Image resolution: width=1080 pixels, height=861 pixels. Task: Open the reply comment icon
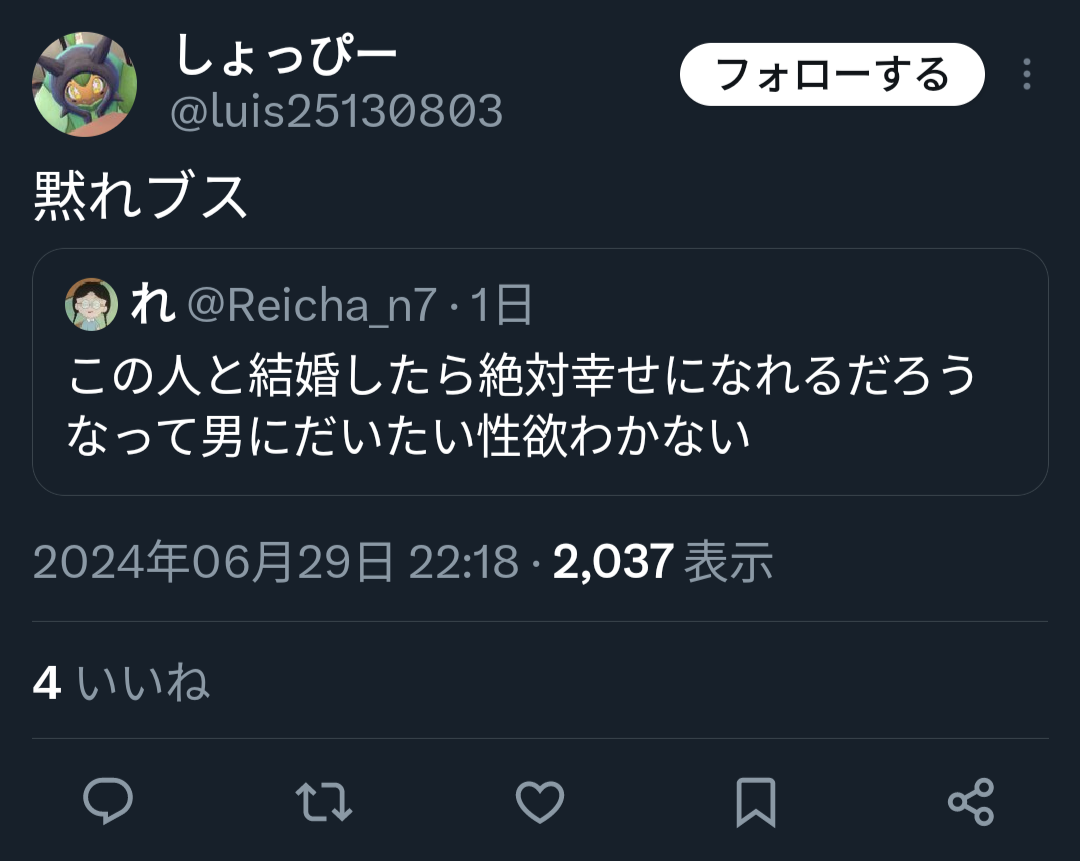(x=108, y=801)
